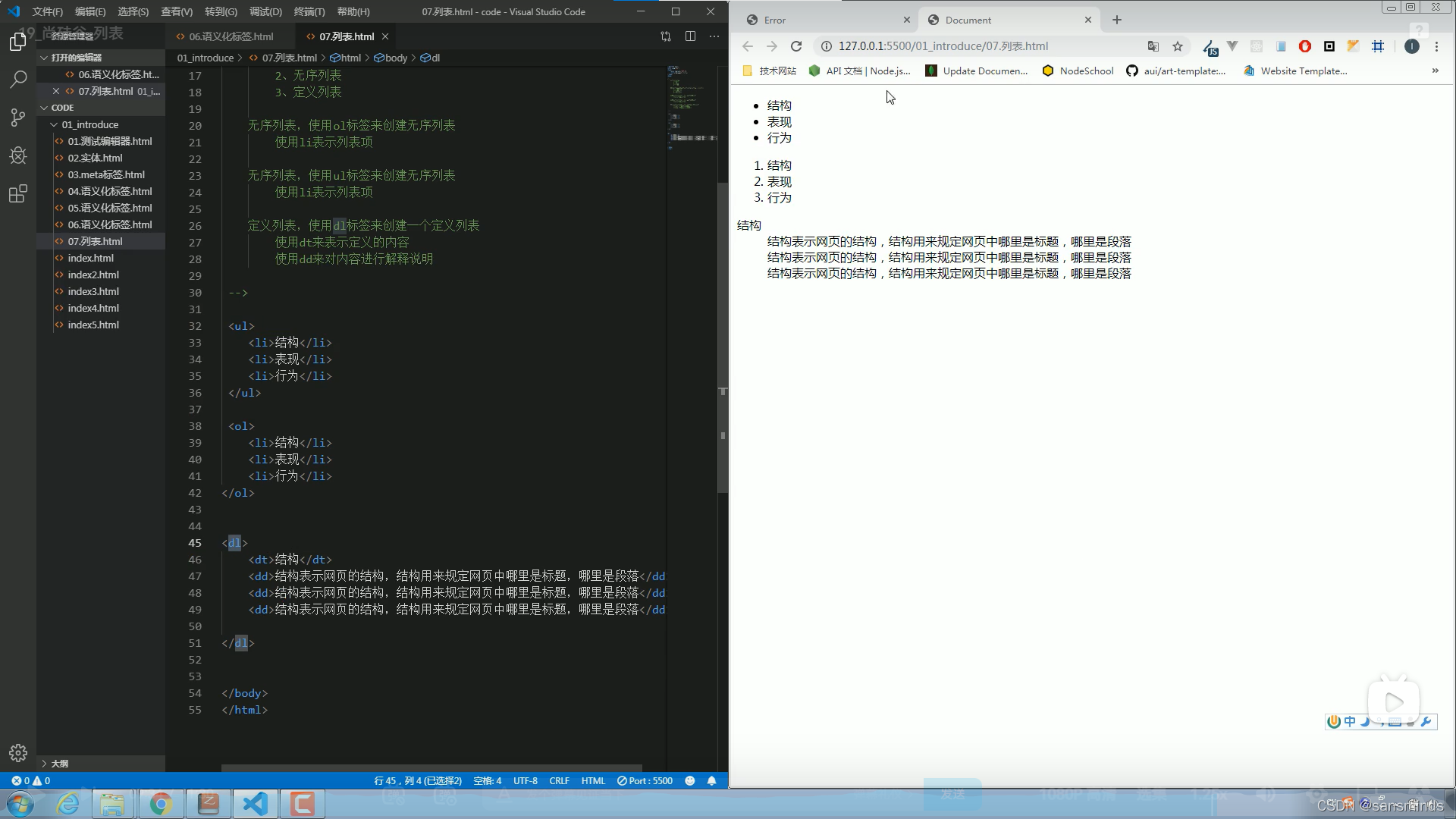This screenshot has height=819, width=1456.
Task: Collapse the 打开的编辑器 section
Action: pyautogui.click(x=101, y=58)
